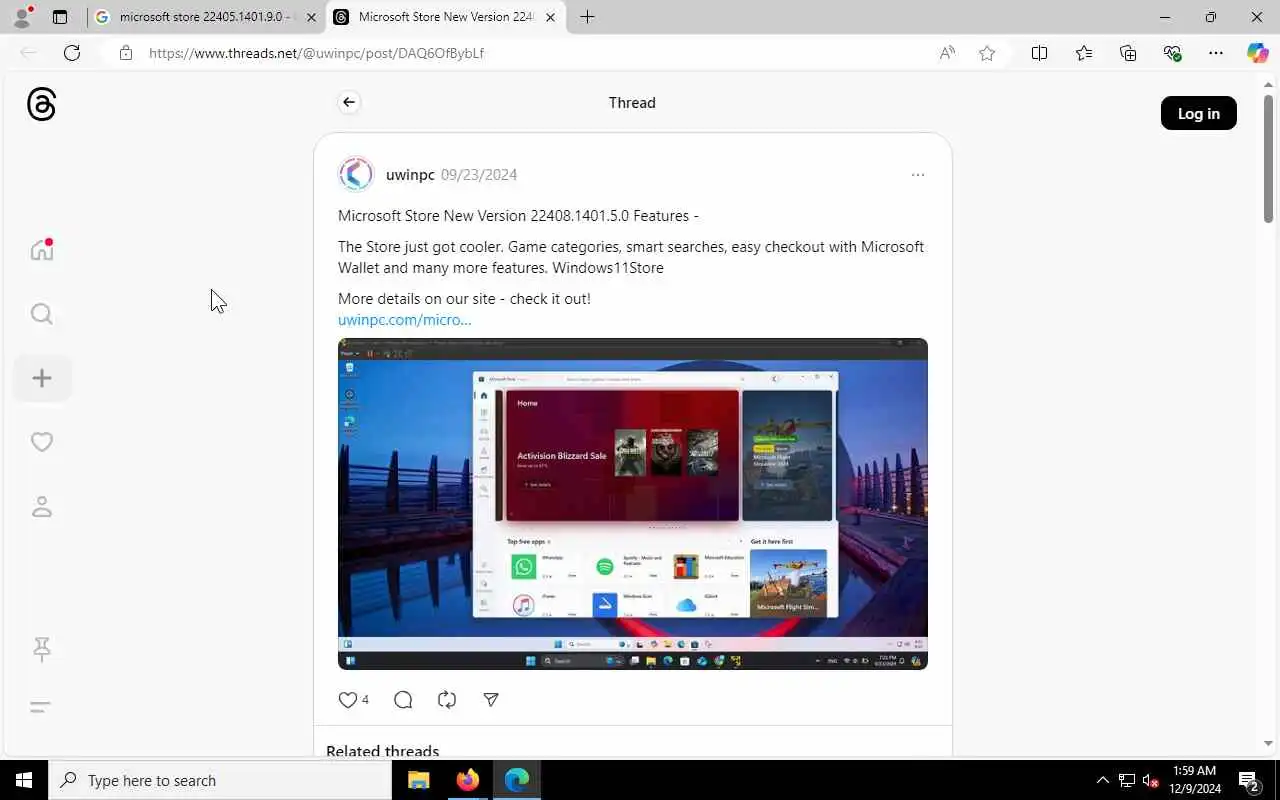Open Collections icon in Edge toolbar
Image resolution: width=1280 pixels, height=800 pixels.
1128,53
